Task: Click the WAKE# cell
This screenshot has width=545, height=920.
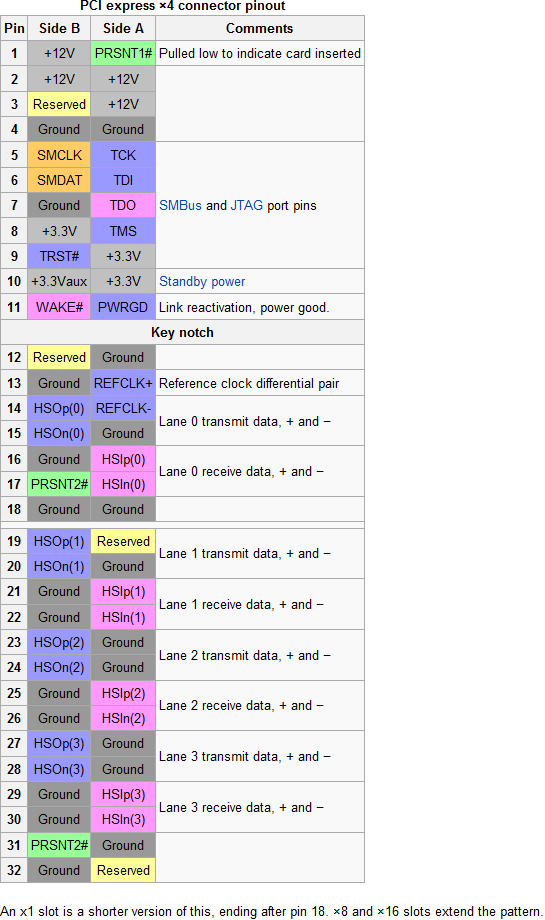Action: pyautogui.click(x=59, y=307)
